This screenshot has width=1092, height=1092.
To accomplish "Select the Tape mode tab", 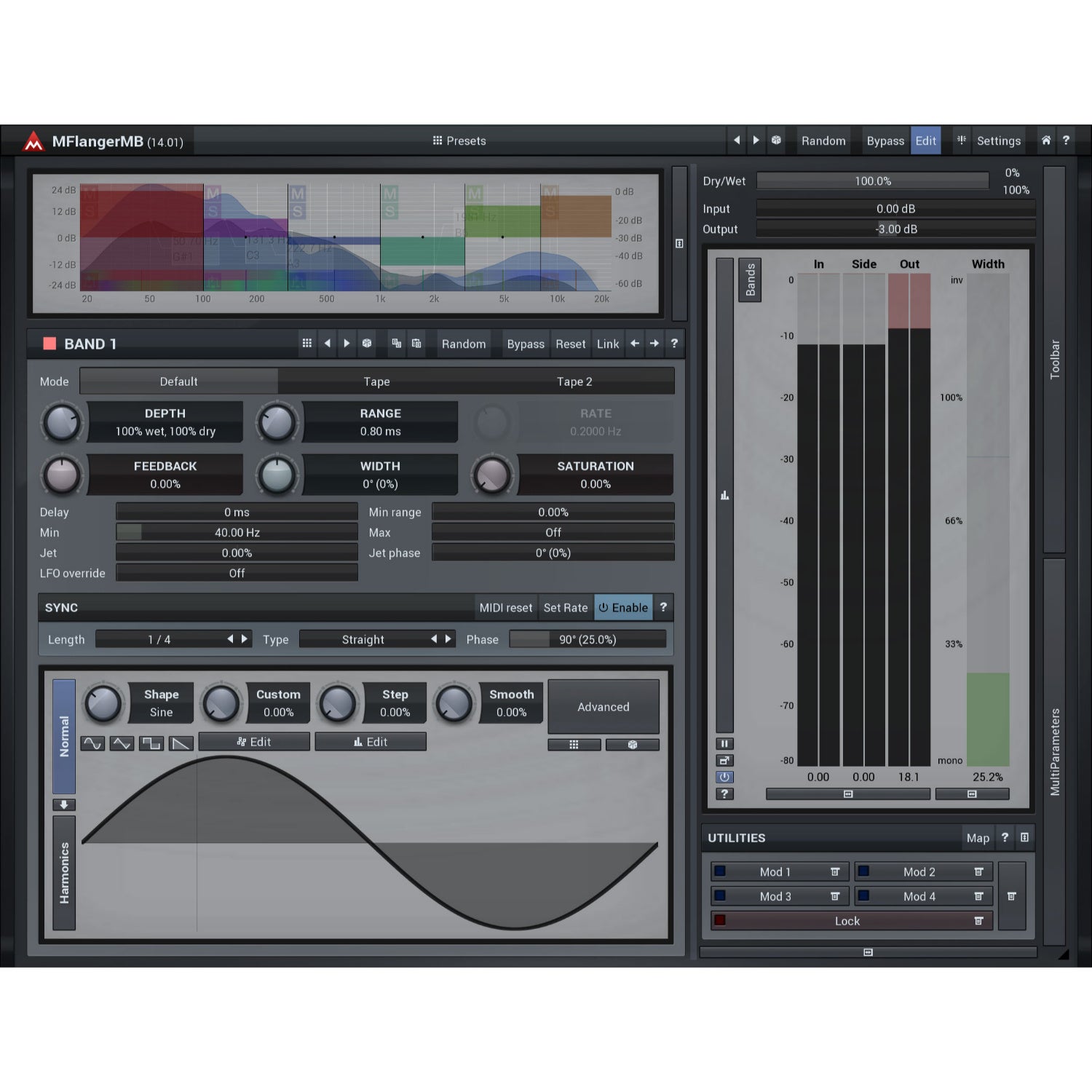I will [377, 381].
